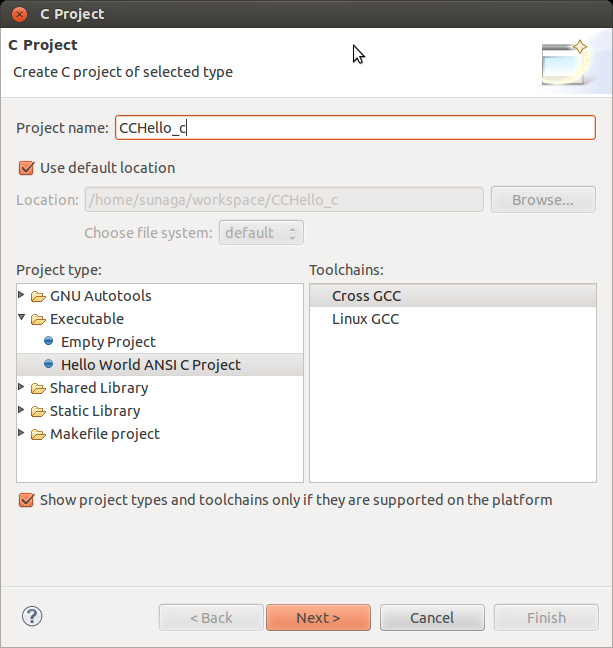
Task: Toggle show supported project types checkbox
Action: tap(26, 500)
